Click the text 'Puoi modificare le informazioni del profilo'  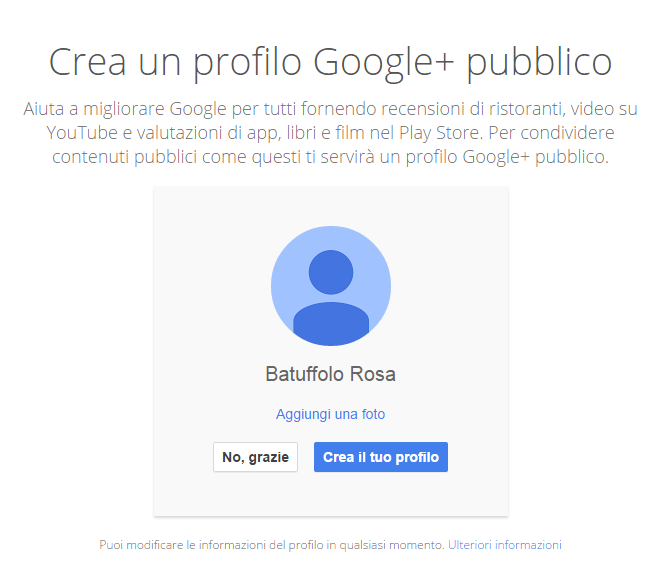click(211, 545)
